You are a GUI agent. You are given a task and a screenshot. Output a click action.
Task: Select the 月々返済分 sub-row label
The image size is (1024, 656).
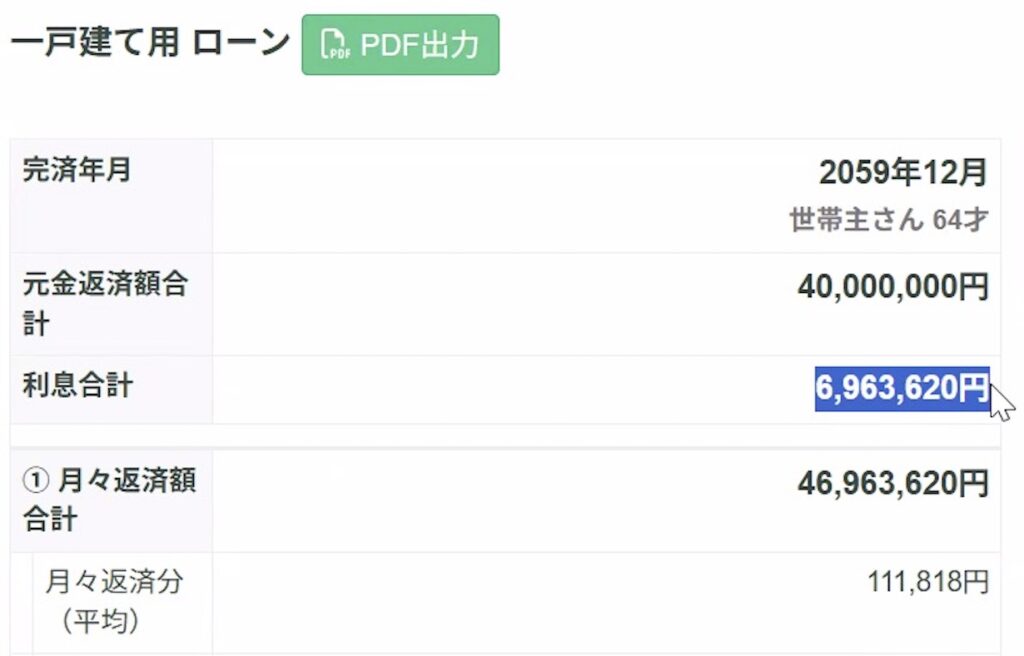114,582
